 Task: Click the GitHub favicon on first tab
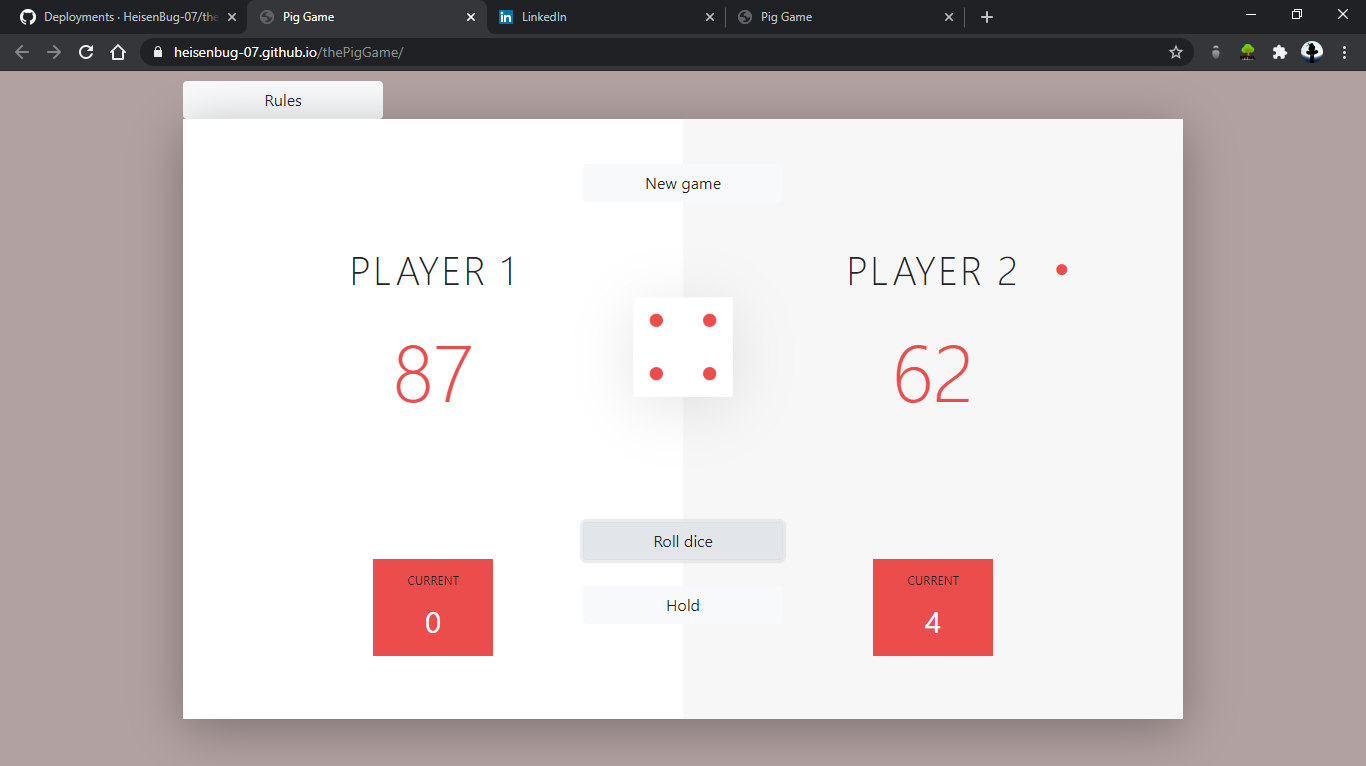pos(28,17)
